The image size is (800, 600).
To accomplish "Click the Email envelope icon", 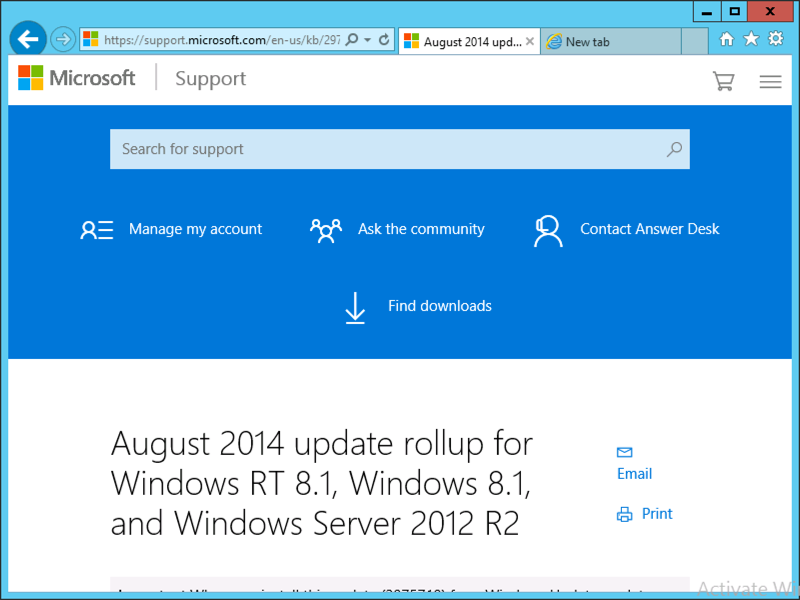I will (x=624, y=452).
